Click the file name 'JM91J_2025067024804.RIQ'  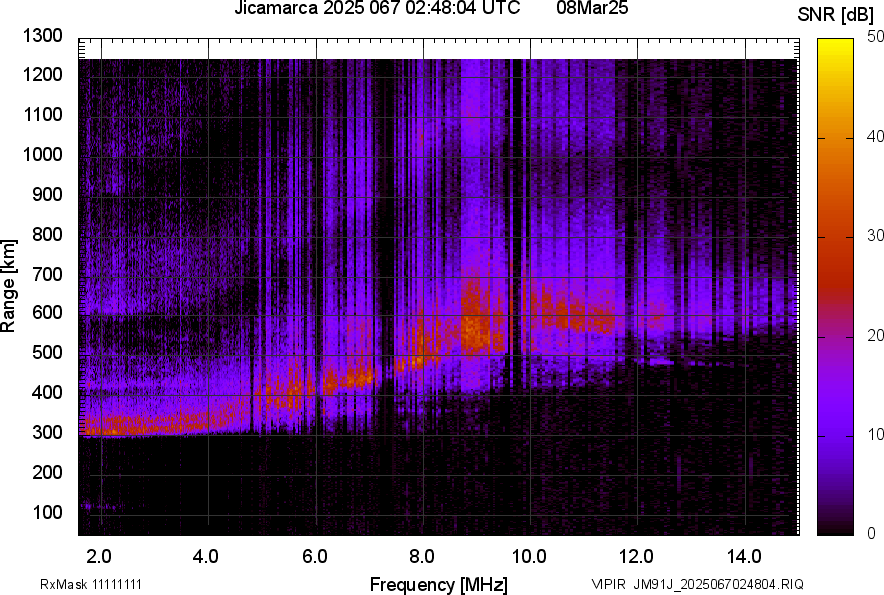pos(718,584)
